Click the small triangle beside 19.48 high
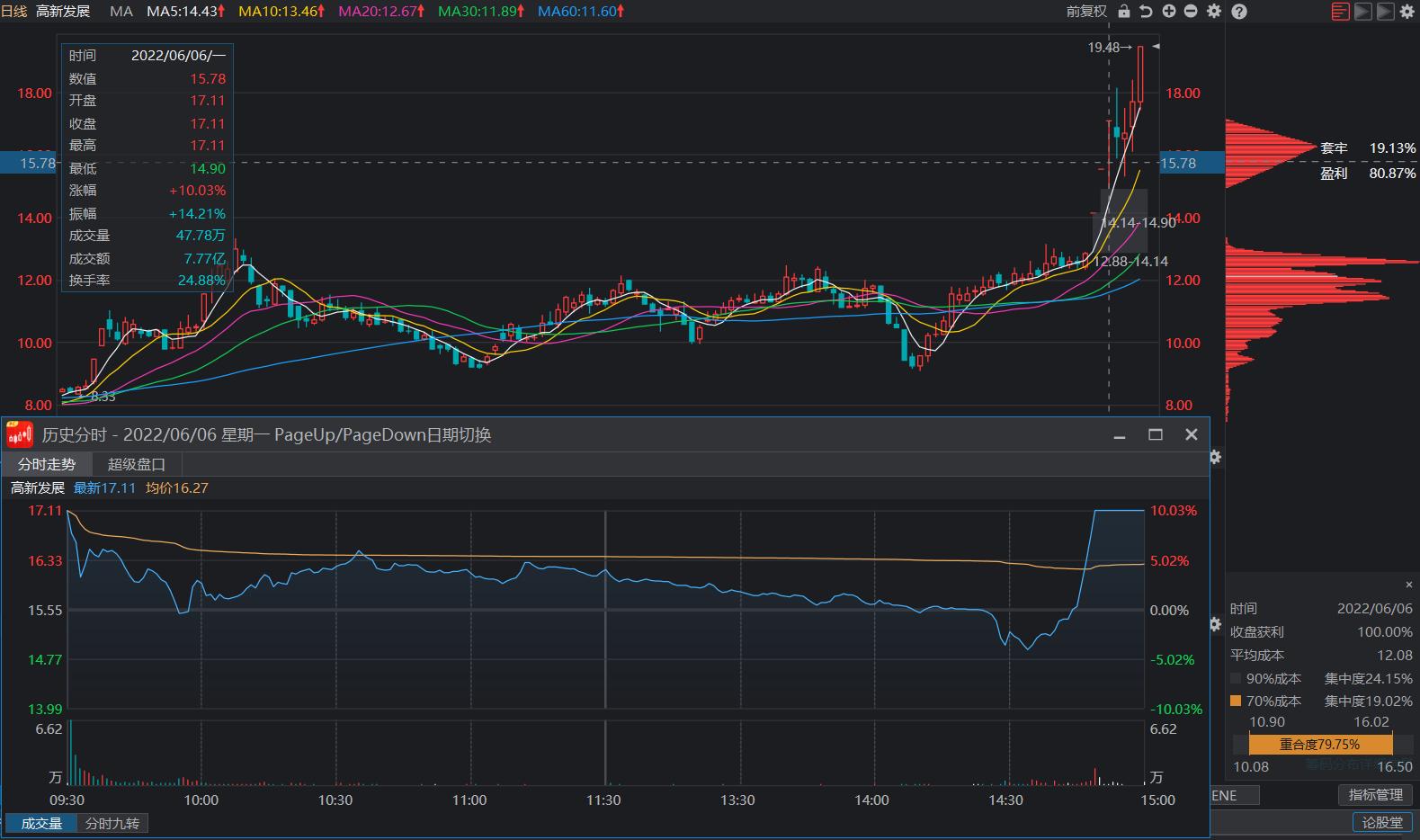Viewport: 1420px width, 840px height. [x=1157, y=46]
